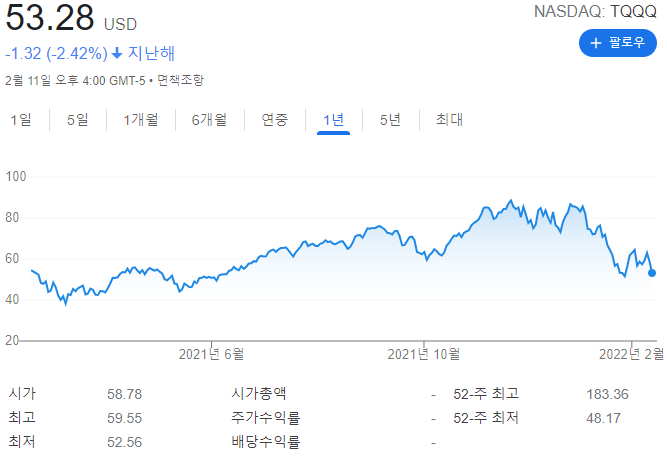Select the 5일 range tab
The height and width of the screenshot is (465, 667).
tap(77, 120)
